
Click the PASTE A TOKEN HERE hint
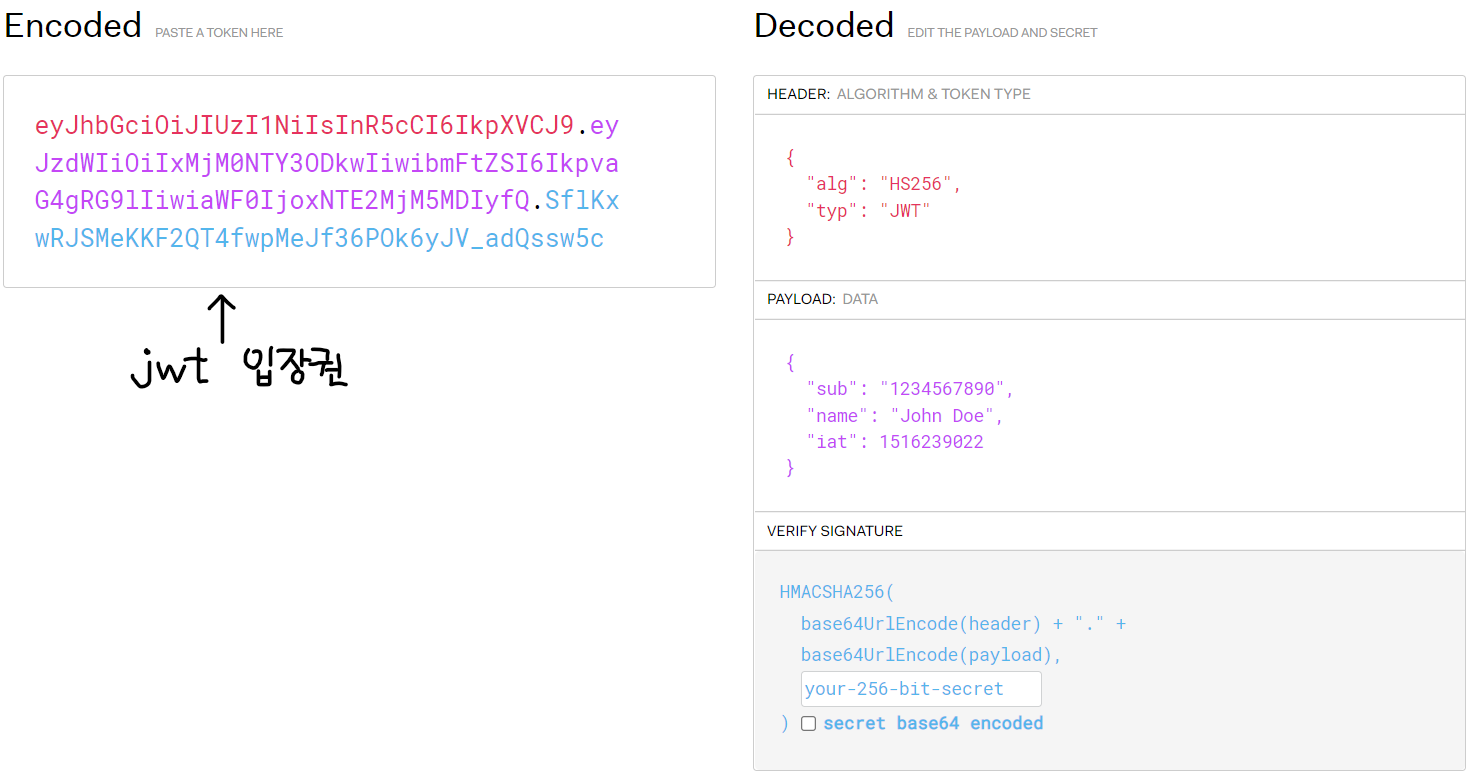click(219, 33)
